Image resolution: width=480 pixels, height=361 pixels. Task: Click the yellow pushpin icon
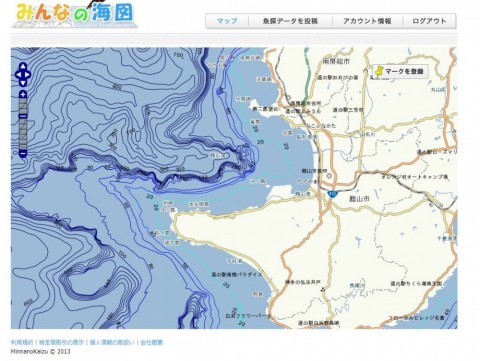pyautogui.click(x=379, y=72)
